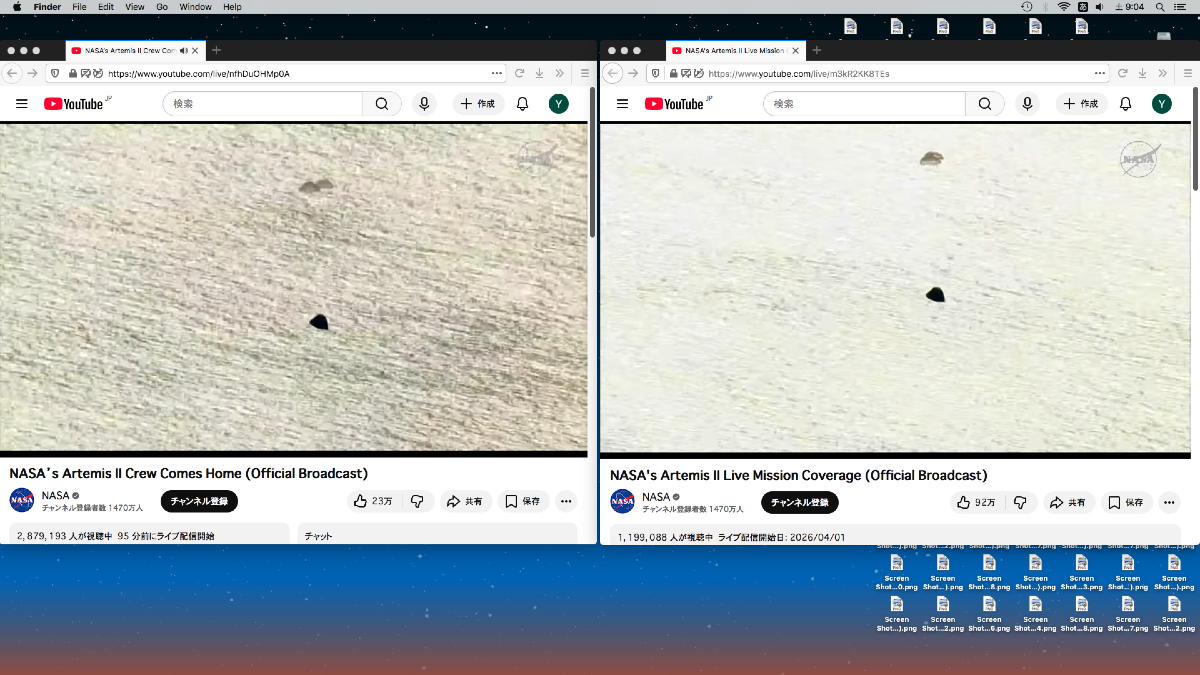Viewport: 1200px width, 675px height.
Task: Focus YouTube 検索 field in left window
Action: (263, 104)
